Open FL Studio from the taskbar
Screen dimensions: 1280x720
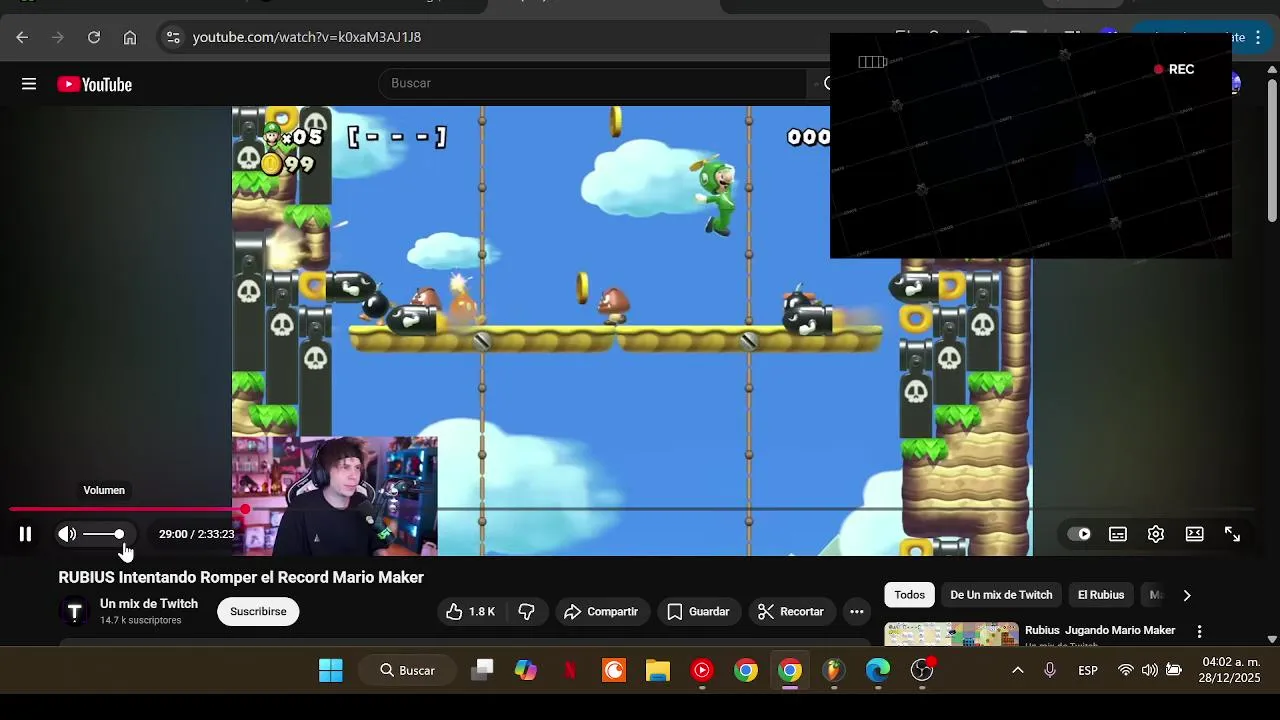(x=834, y=670)
